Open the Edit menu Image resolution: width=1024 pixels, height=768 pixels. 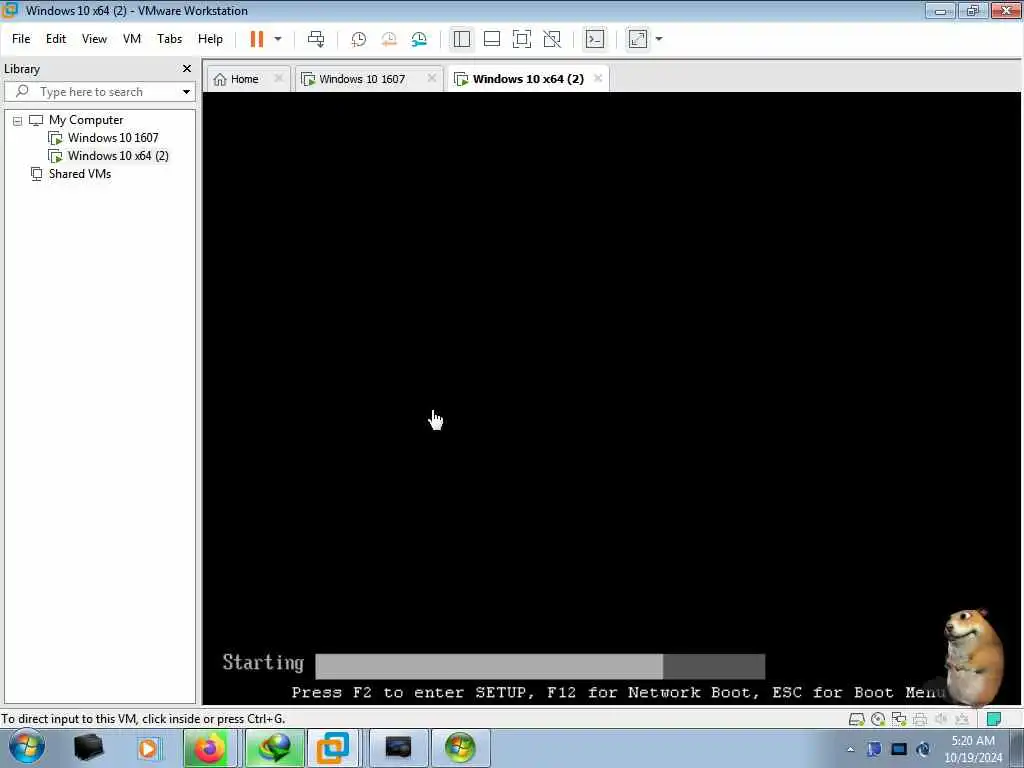56,39
